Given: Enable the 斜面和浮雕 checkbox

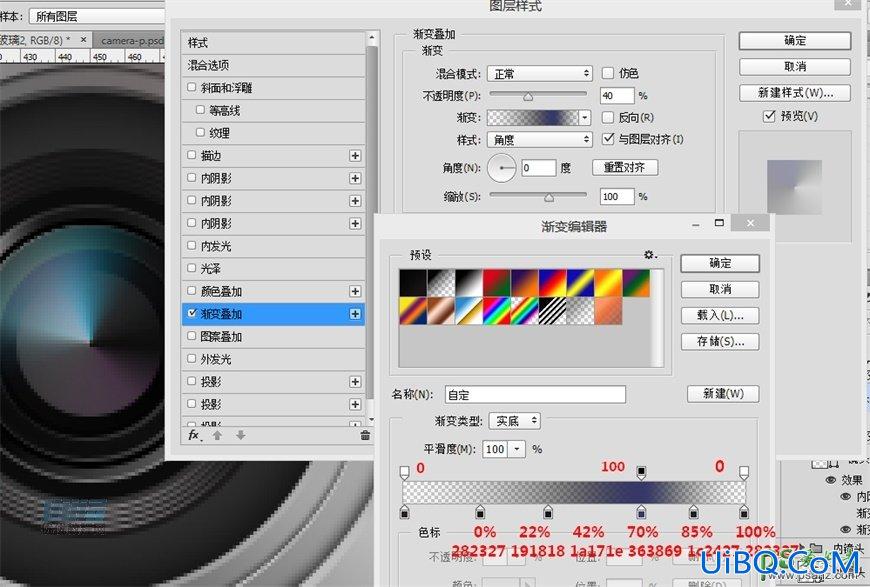Looking at the screenshot, I should (191, 87).
